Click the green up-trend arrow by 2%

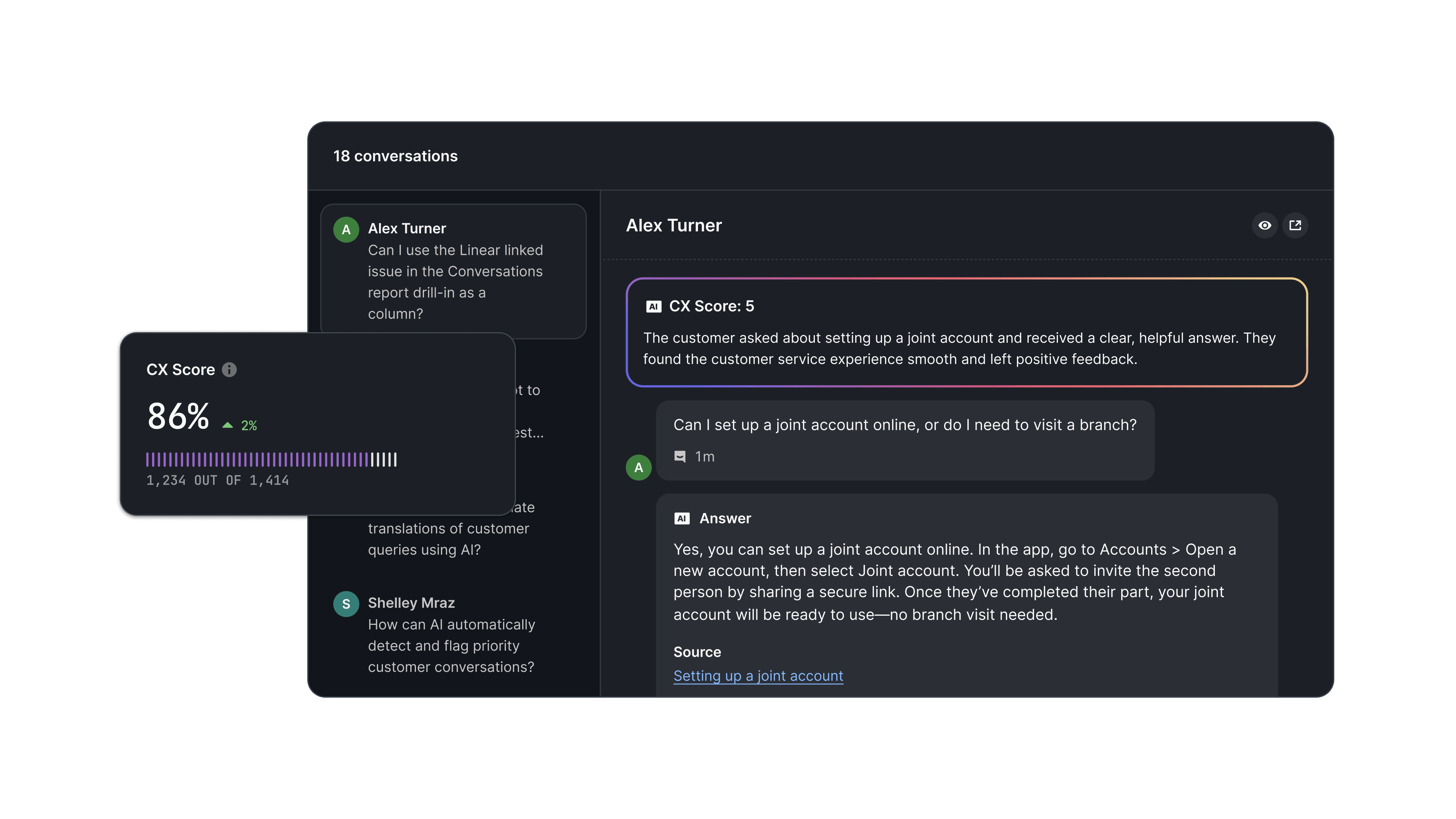pos(227,425)
